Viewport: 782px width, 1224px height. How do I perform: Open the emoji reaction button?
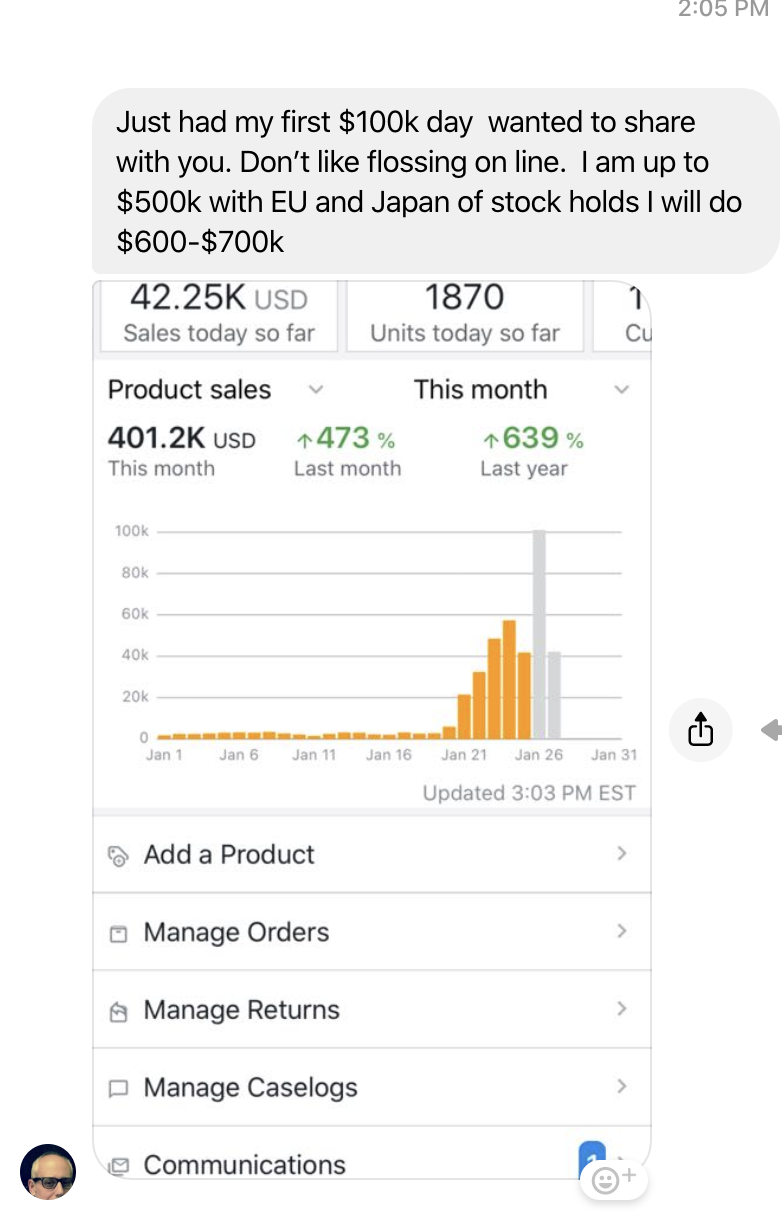point(613,1180)
